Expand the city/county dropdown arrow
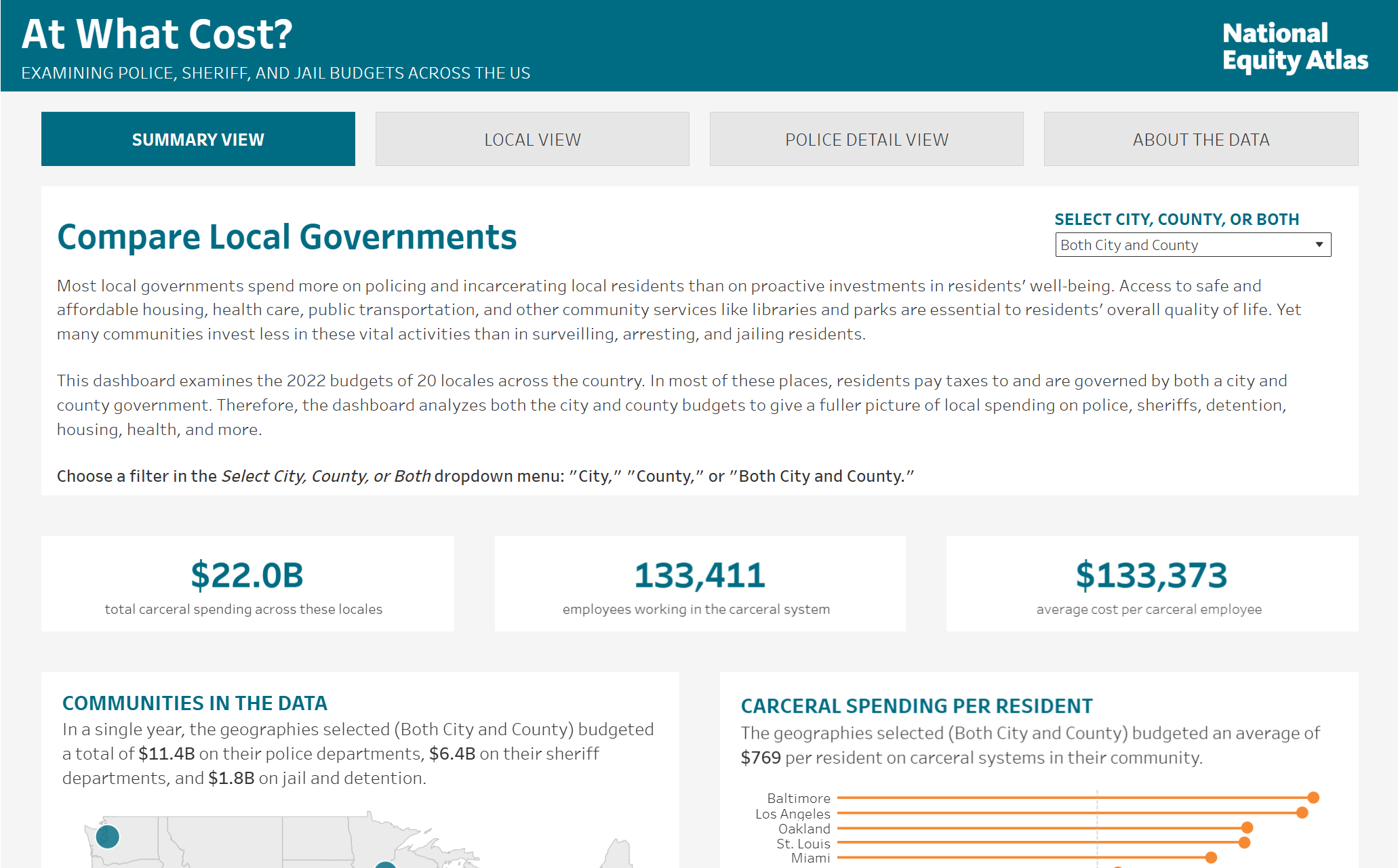This screenshot has width=1398, height=868. point(1319,245)
